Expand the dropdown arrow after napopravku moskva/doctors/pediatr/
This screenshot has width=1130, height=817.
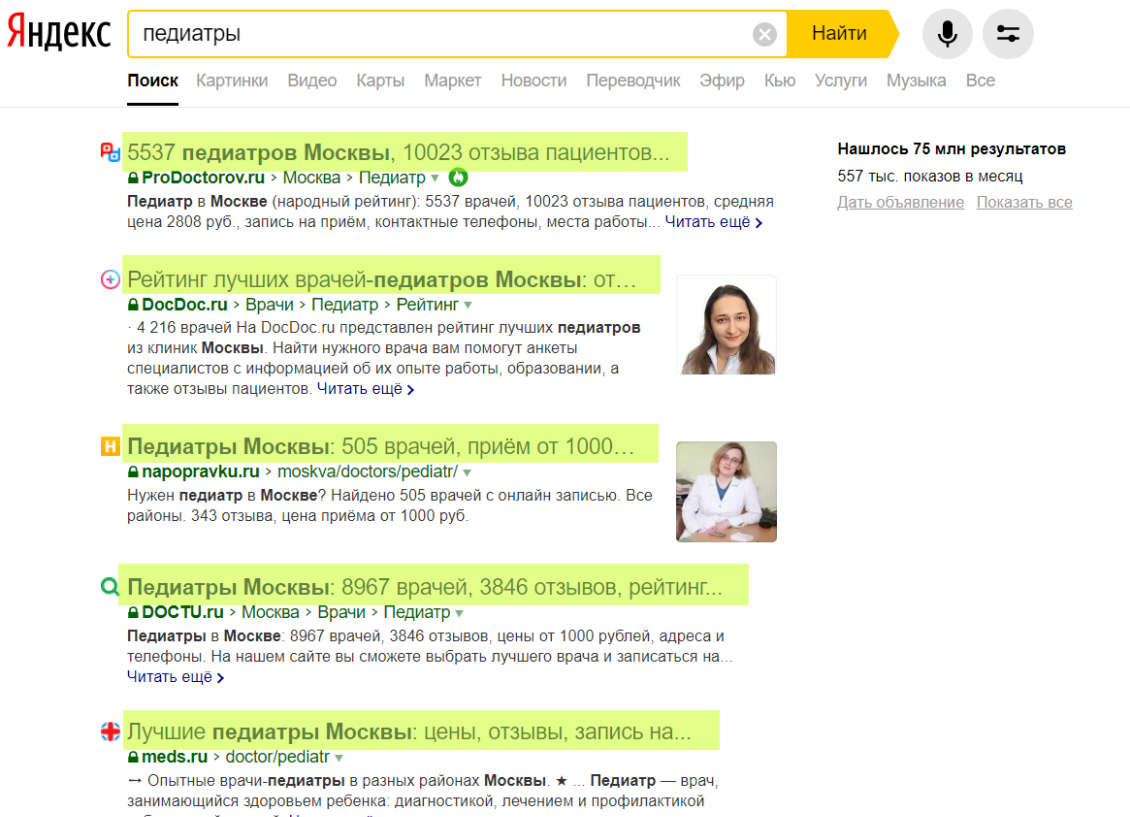click(x=467, y=473)
